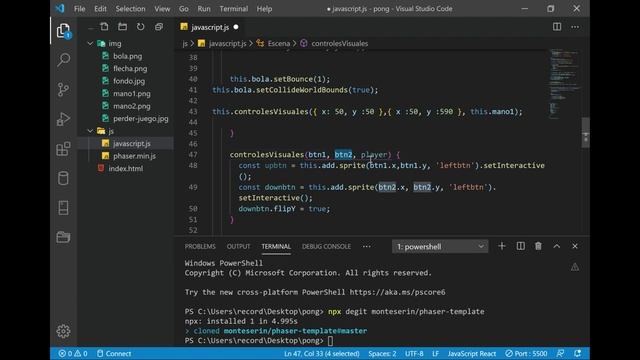Maximize the panel with up chevron
This screenshot has width=640, height=360.
pyautogui.click(x=557, y=246)
